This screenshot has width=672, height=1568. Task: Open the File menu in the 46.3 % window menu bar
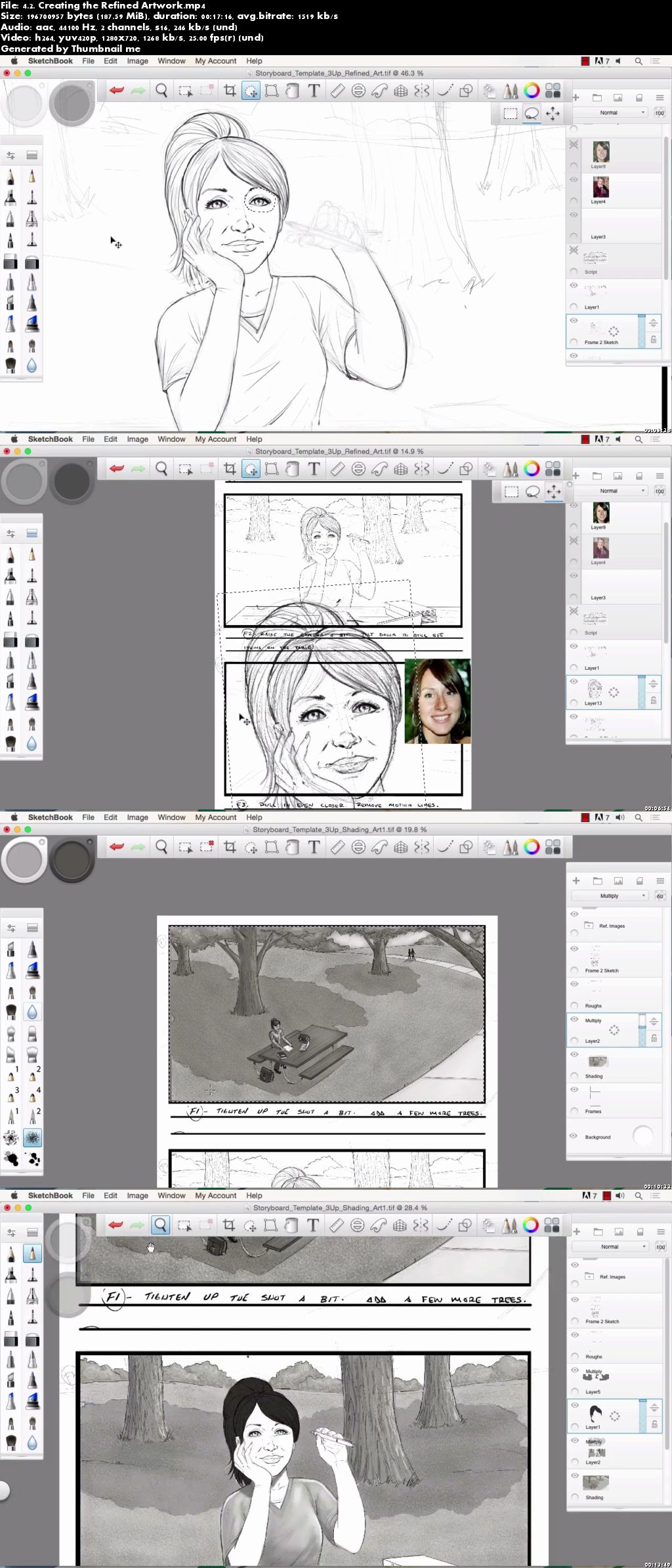[x=89, y=61]
